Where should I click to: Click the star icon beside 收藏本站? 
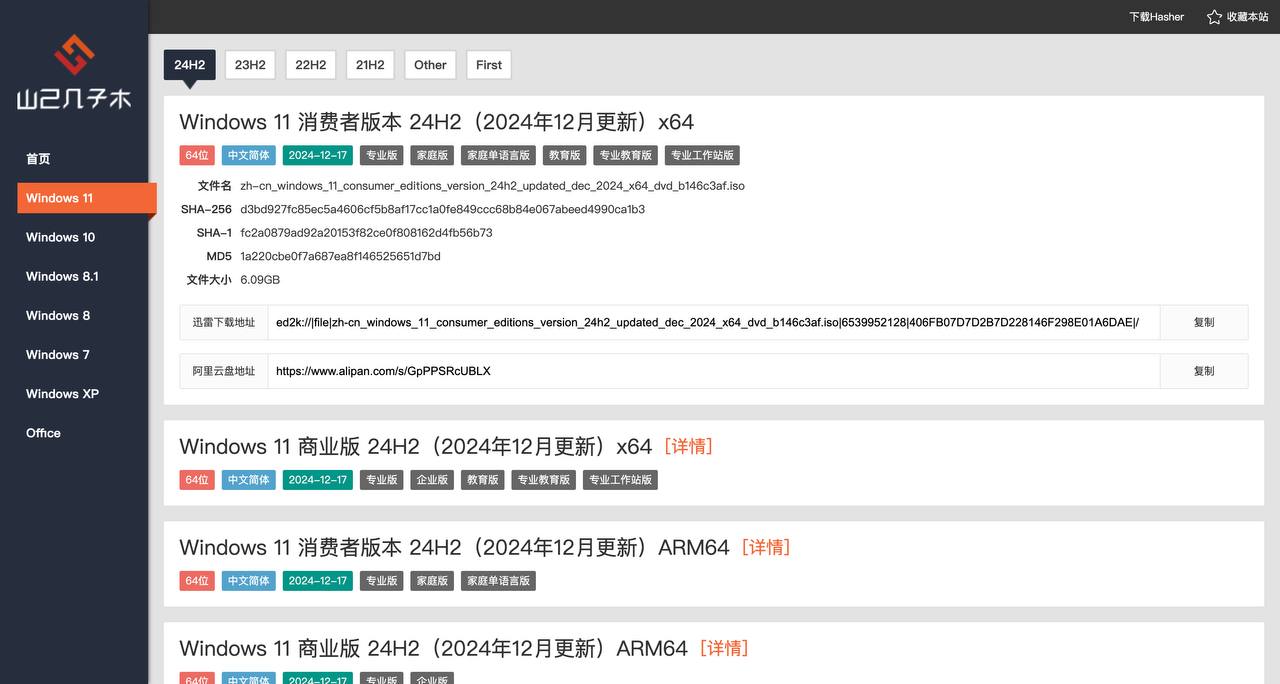pos(1214,17)
